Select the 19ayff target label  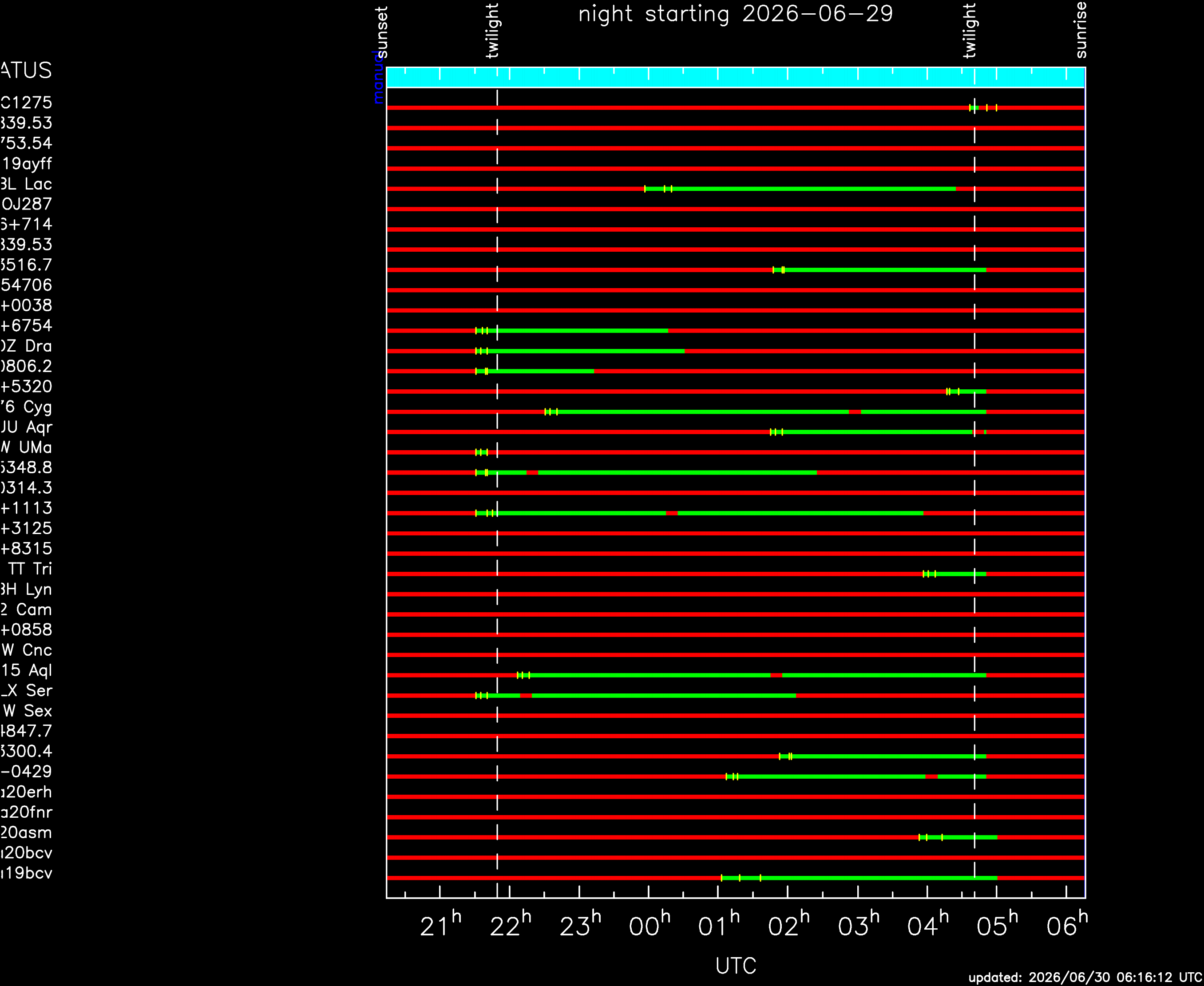(x=27, y=163)
